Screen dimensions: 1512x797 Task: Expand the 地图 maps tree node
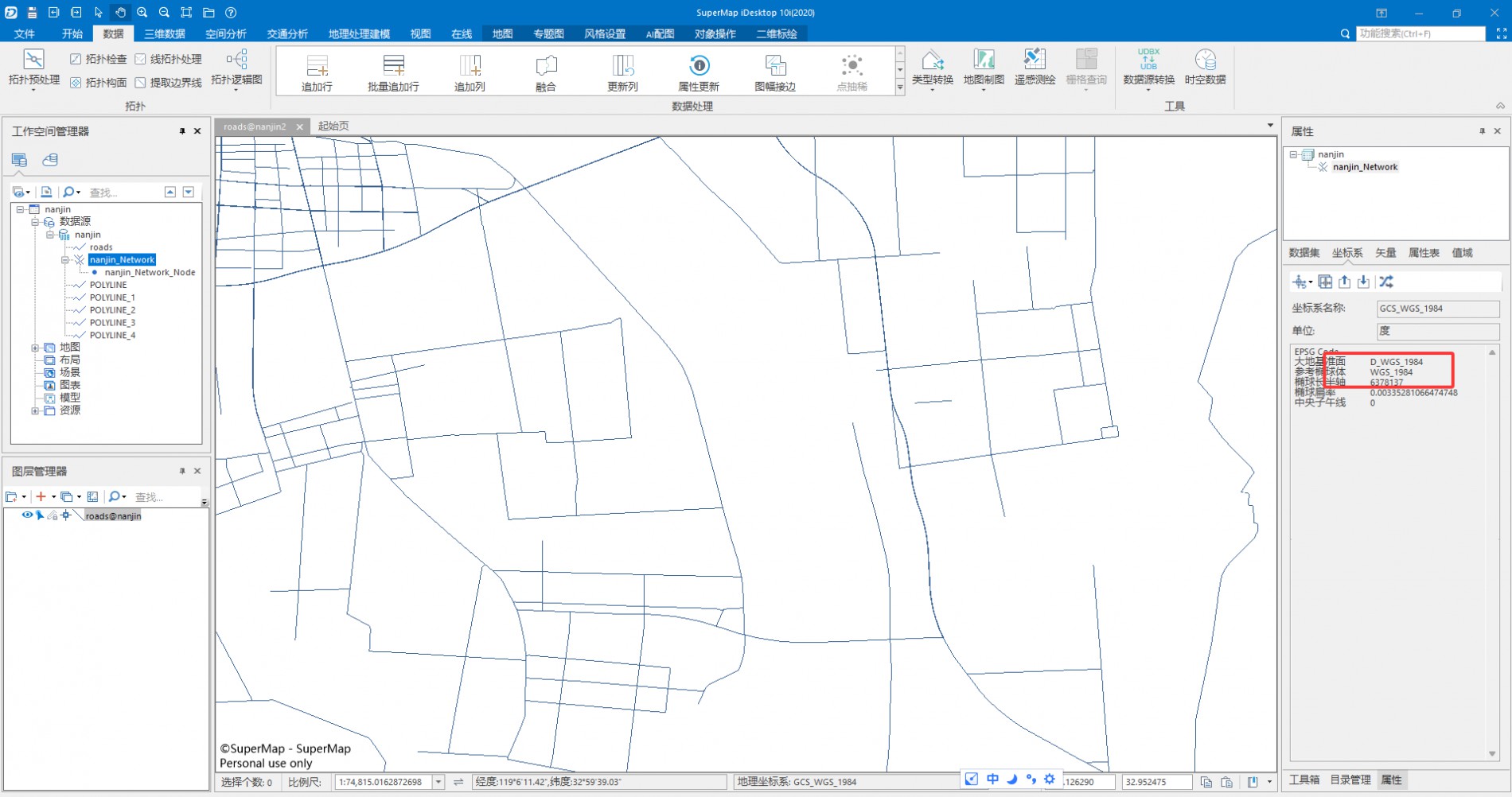(35, 348)
